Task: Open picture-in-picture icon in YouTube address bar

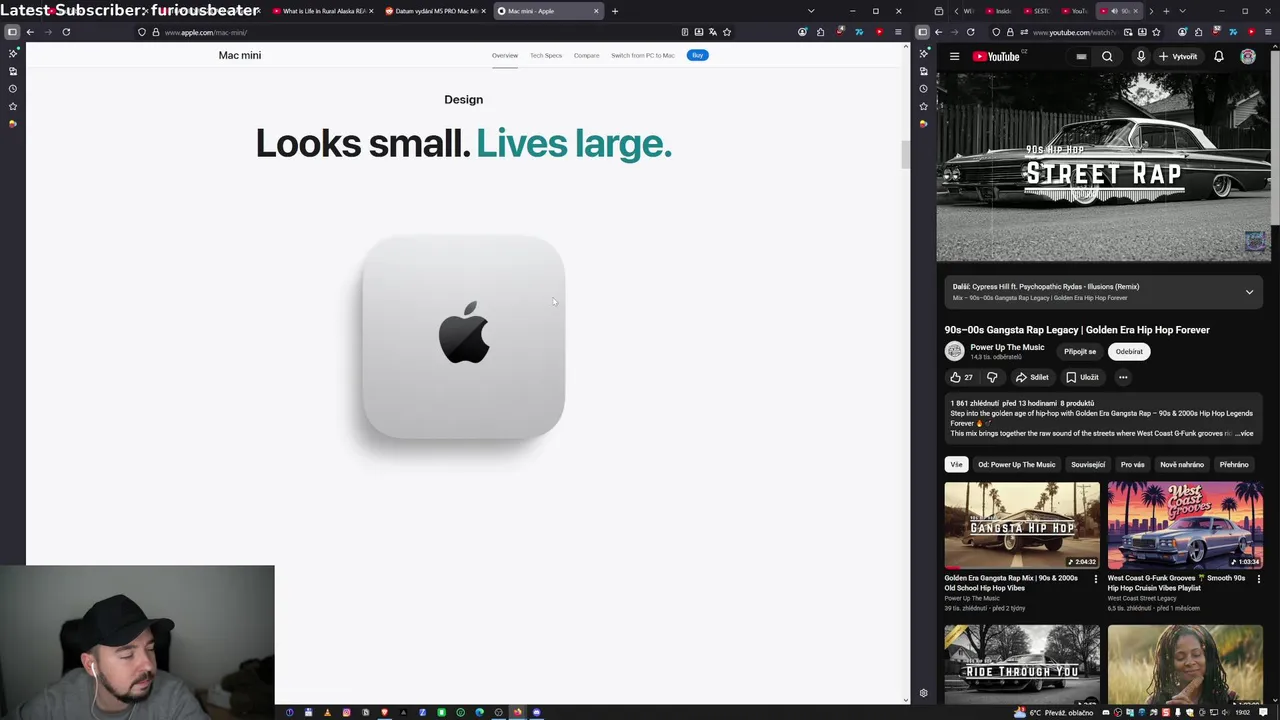Action: [1128, 32]
